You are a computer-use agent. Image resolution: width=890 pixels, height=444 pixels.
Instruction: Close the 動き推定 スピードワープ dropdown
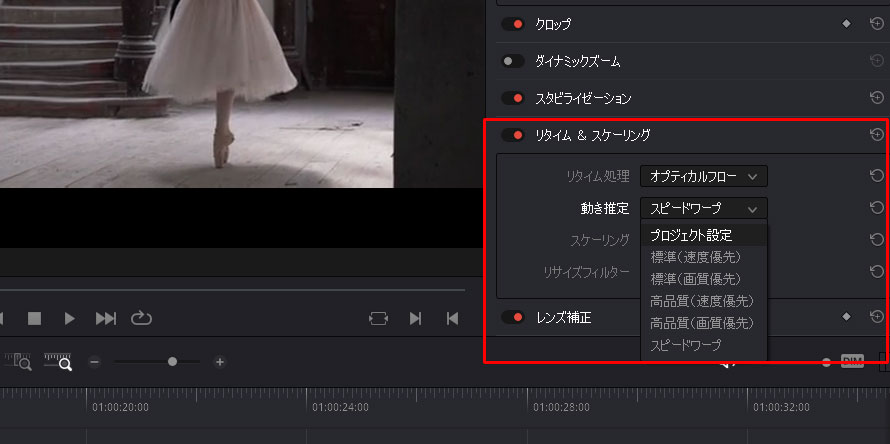coord(704,208)
